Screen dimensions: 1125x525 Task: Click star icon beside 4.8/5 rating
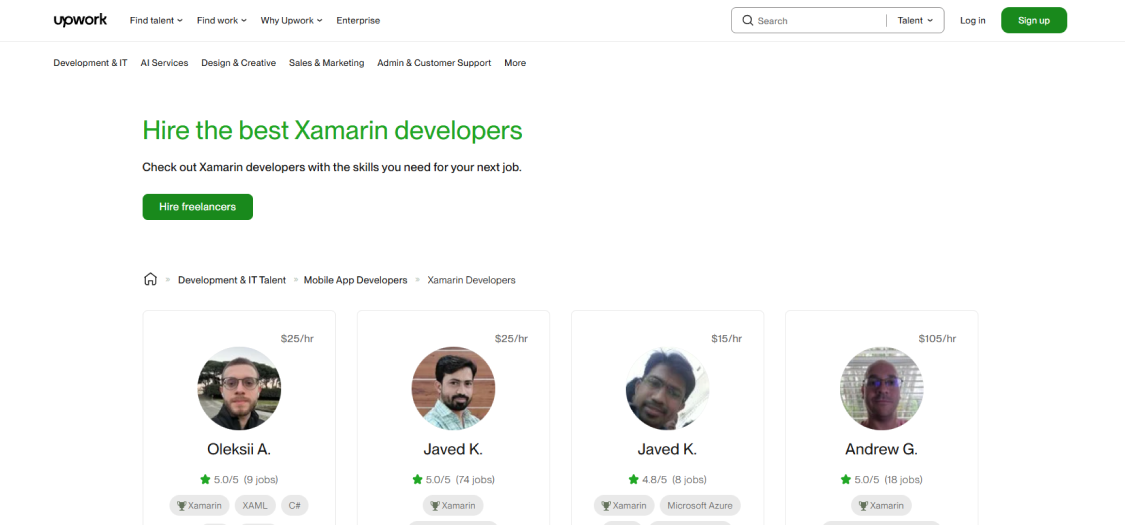(634, 479)
